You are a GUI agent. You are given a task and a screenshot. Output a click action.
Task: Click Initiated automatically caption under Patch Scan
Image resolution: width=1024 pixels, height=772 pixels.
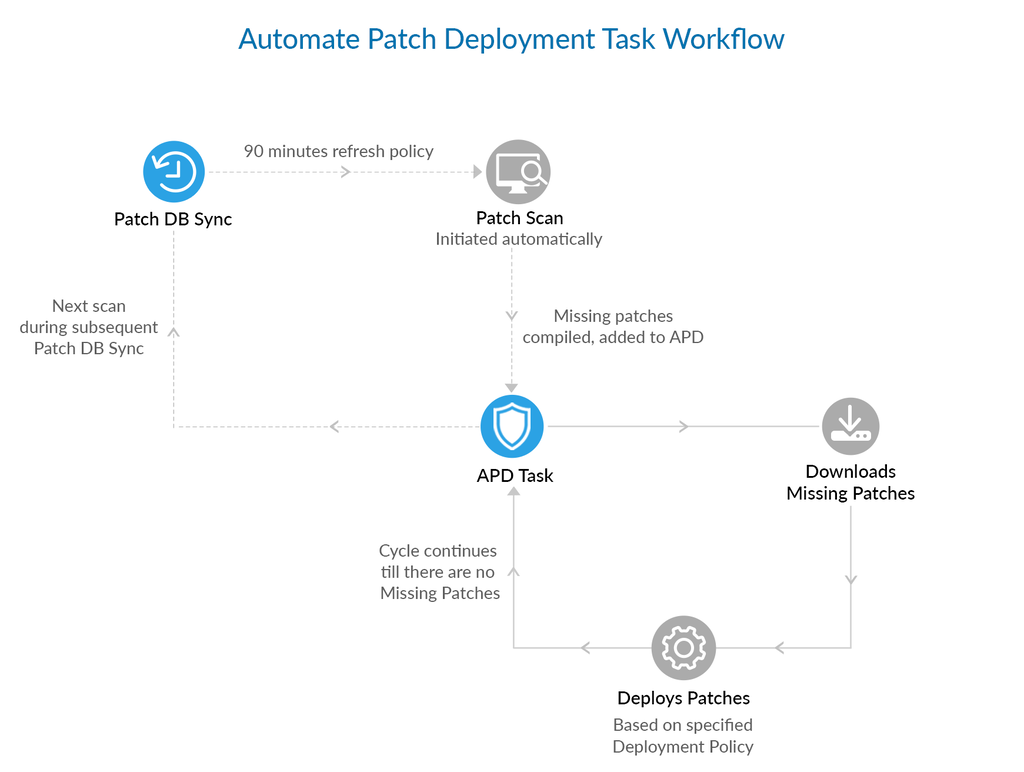(518, 238)
